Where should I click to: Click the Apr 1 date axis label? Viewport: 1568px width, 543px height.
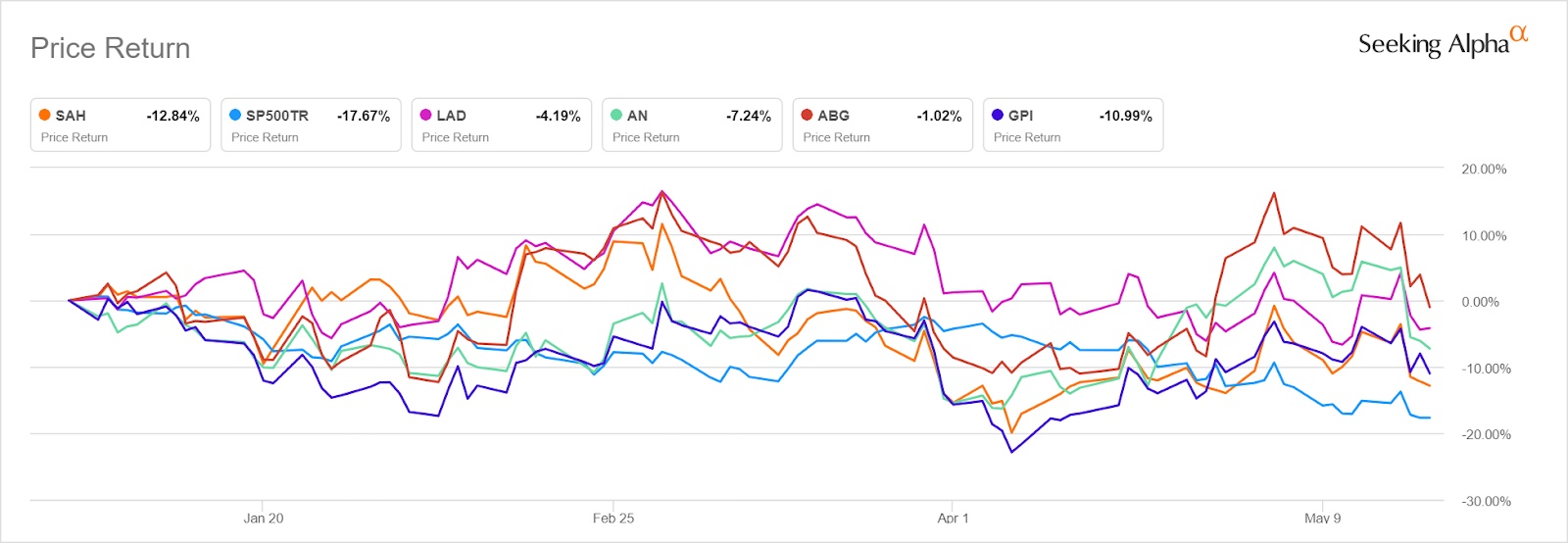(x=953, y=518)
